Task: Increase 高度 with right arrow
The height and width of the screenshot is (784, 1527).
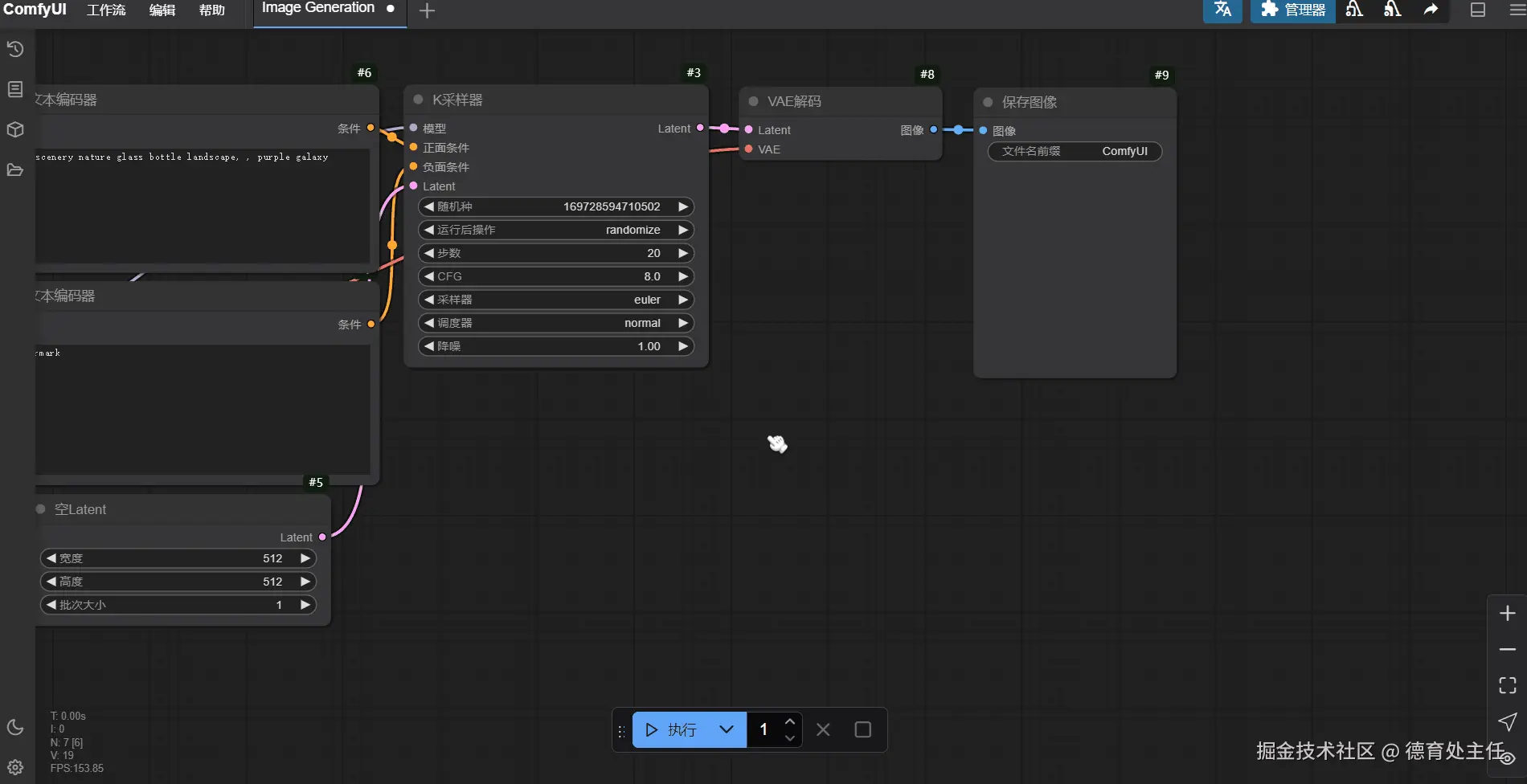Action: tap(305, 582)
